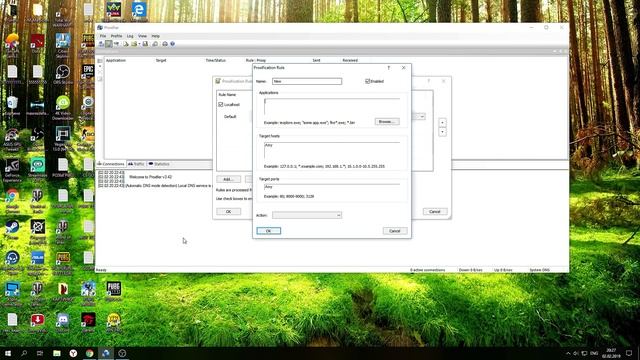Switch to the Traffic tab
The image size is (640, 360).
click(136, 164)
